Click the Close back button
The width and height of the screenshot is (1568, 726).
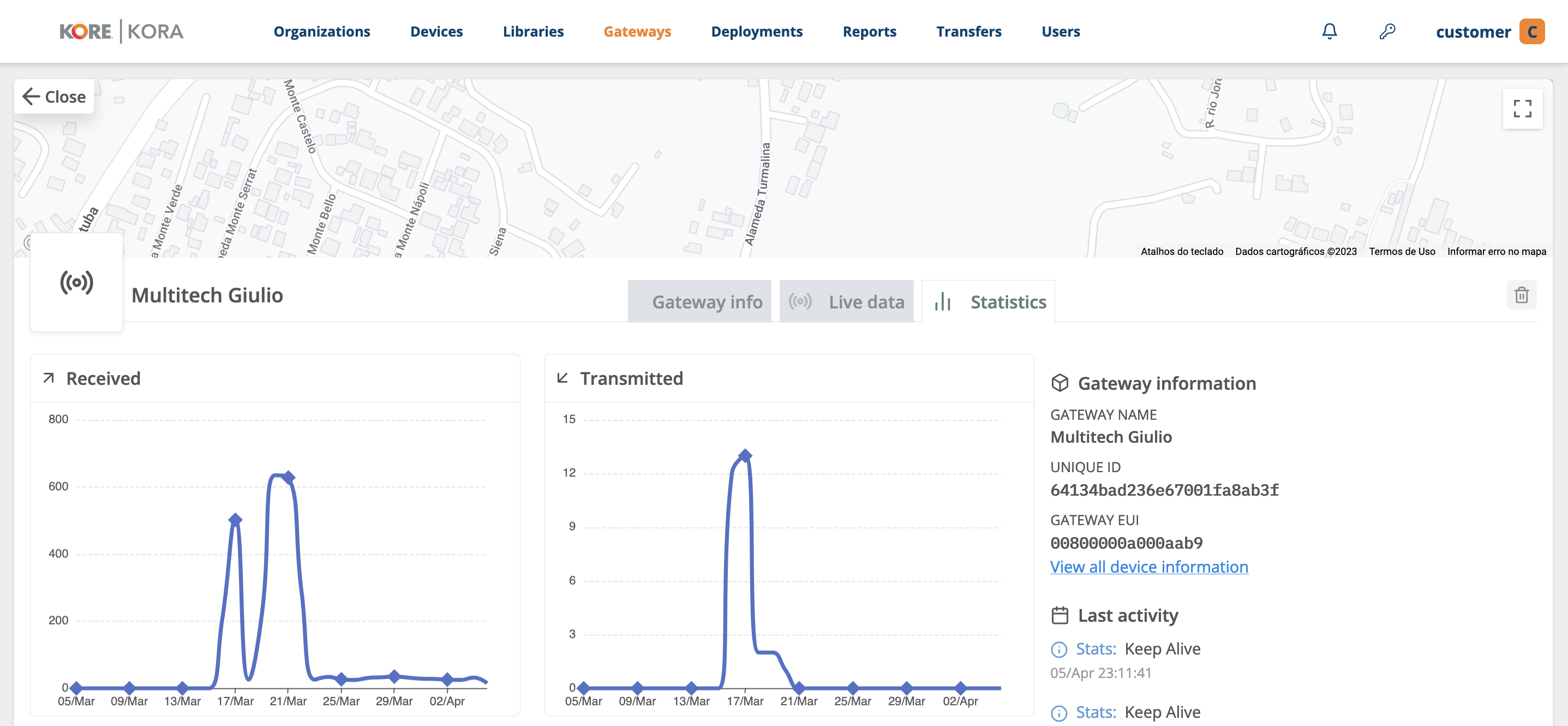click(54, 97)
